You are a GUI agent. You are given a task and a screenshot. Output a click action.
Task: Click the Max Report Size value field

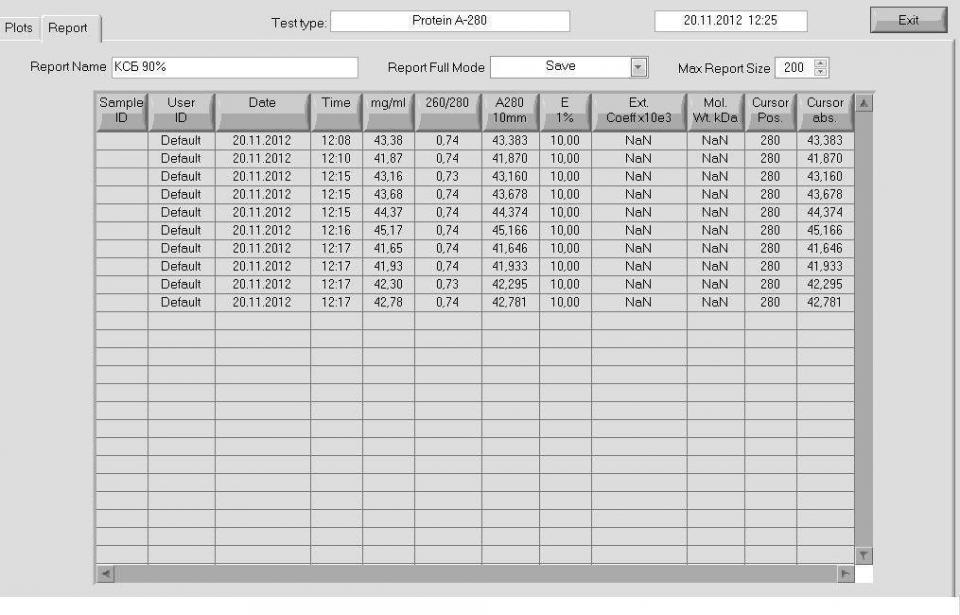click(794, 67)
